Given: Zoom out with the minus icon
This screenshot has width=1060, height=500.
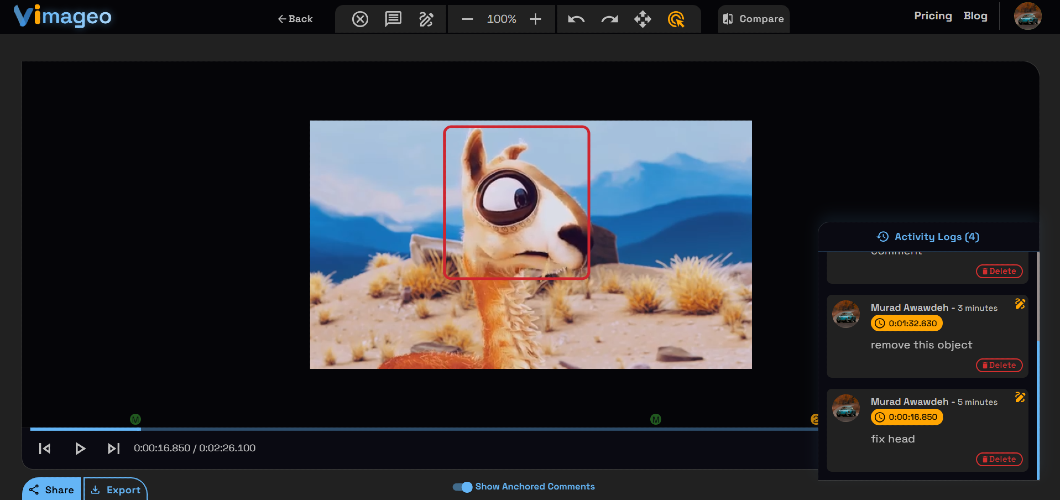Looking at the screenshot, I should tap(467, 19).
